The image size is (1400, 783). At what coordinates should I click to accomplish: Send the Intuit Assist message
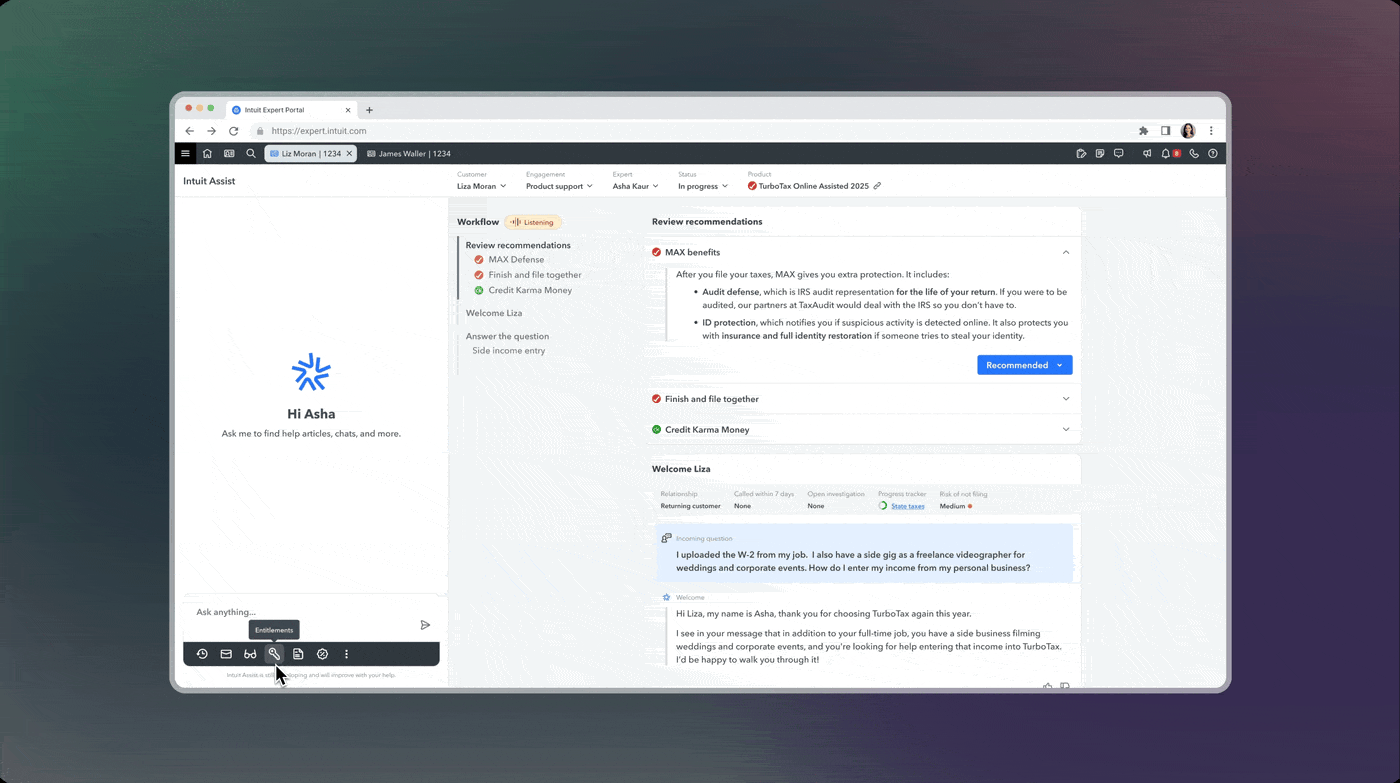pos(425,625)
